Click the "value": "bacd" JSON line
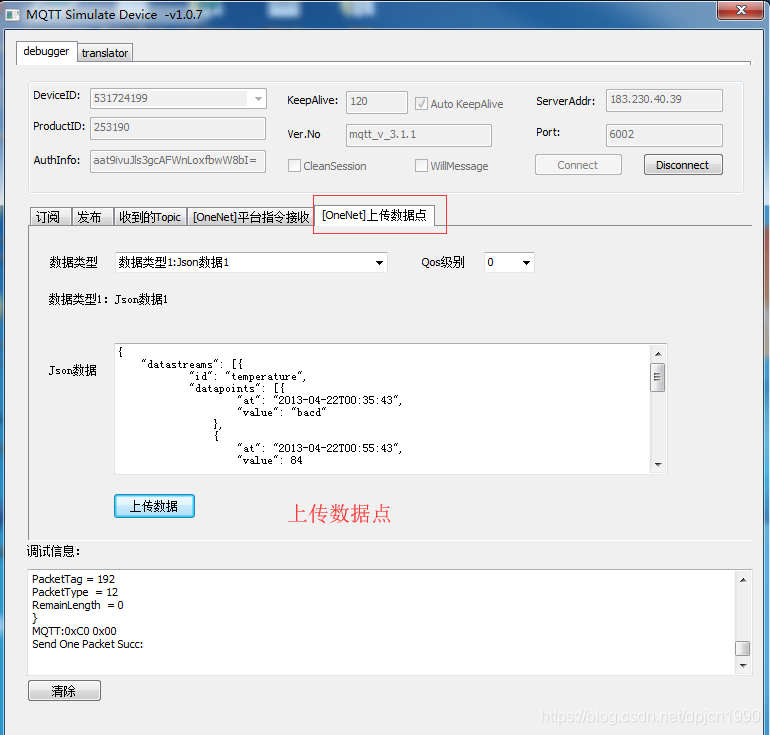Viewport: 770px width, 735px height. tap(282, 412)
